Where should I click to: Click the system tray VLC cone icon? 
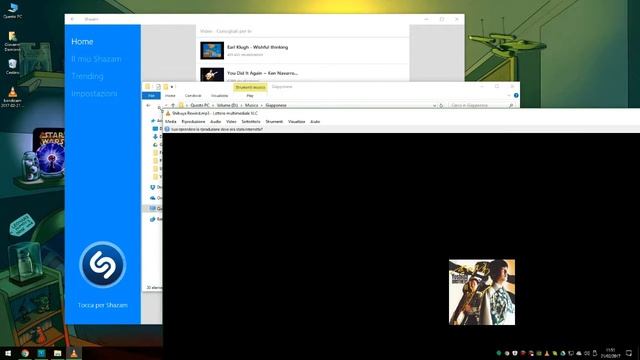(547, 353)
